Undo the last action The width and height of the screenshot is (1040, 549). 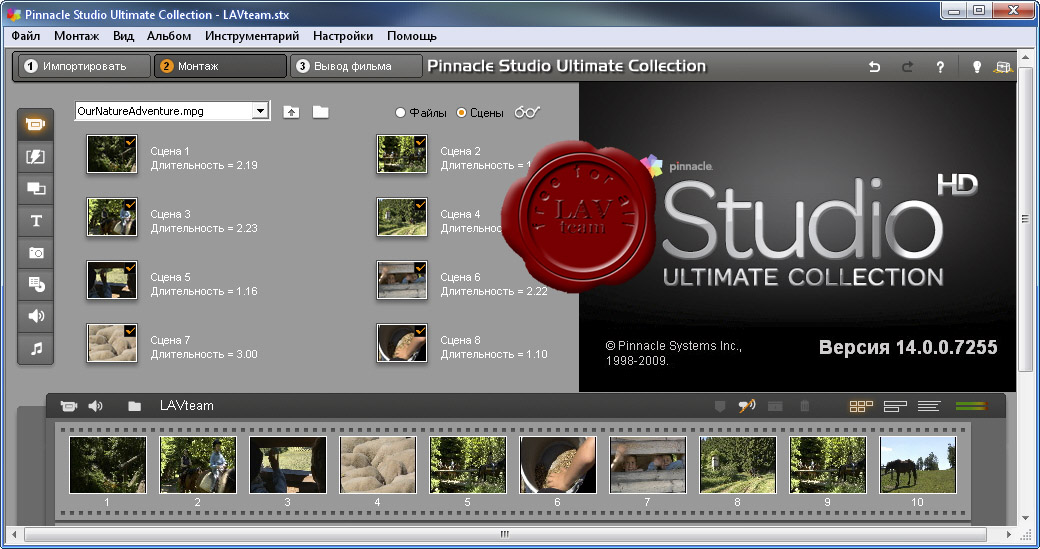pyautogui.click(x=874, y=66)
